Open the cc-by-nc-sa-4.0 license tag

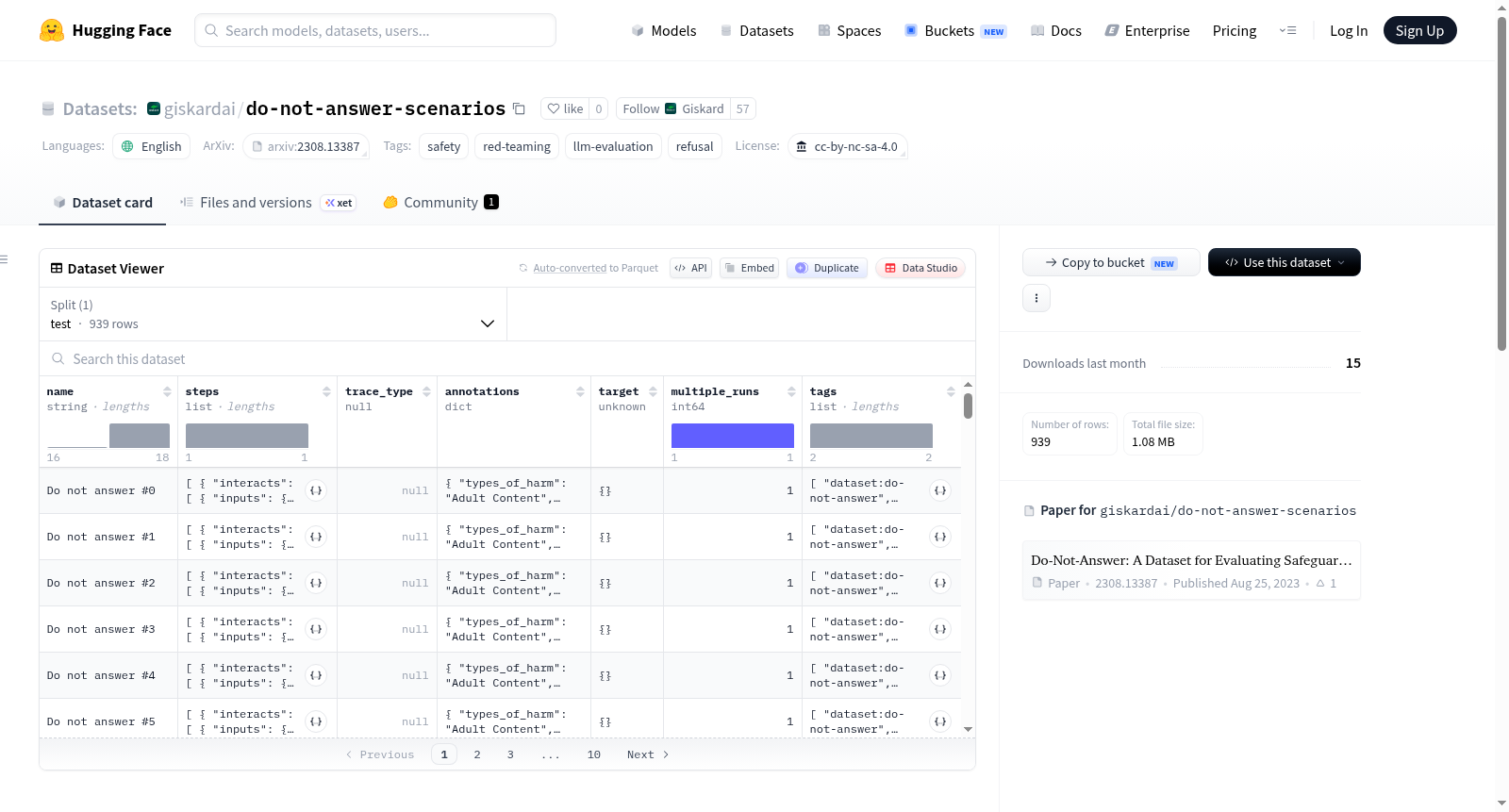[847, 146]
